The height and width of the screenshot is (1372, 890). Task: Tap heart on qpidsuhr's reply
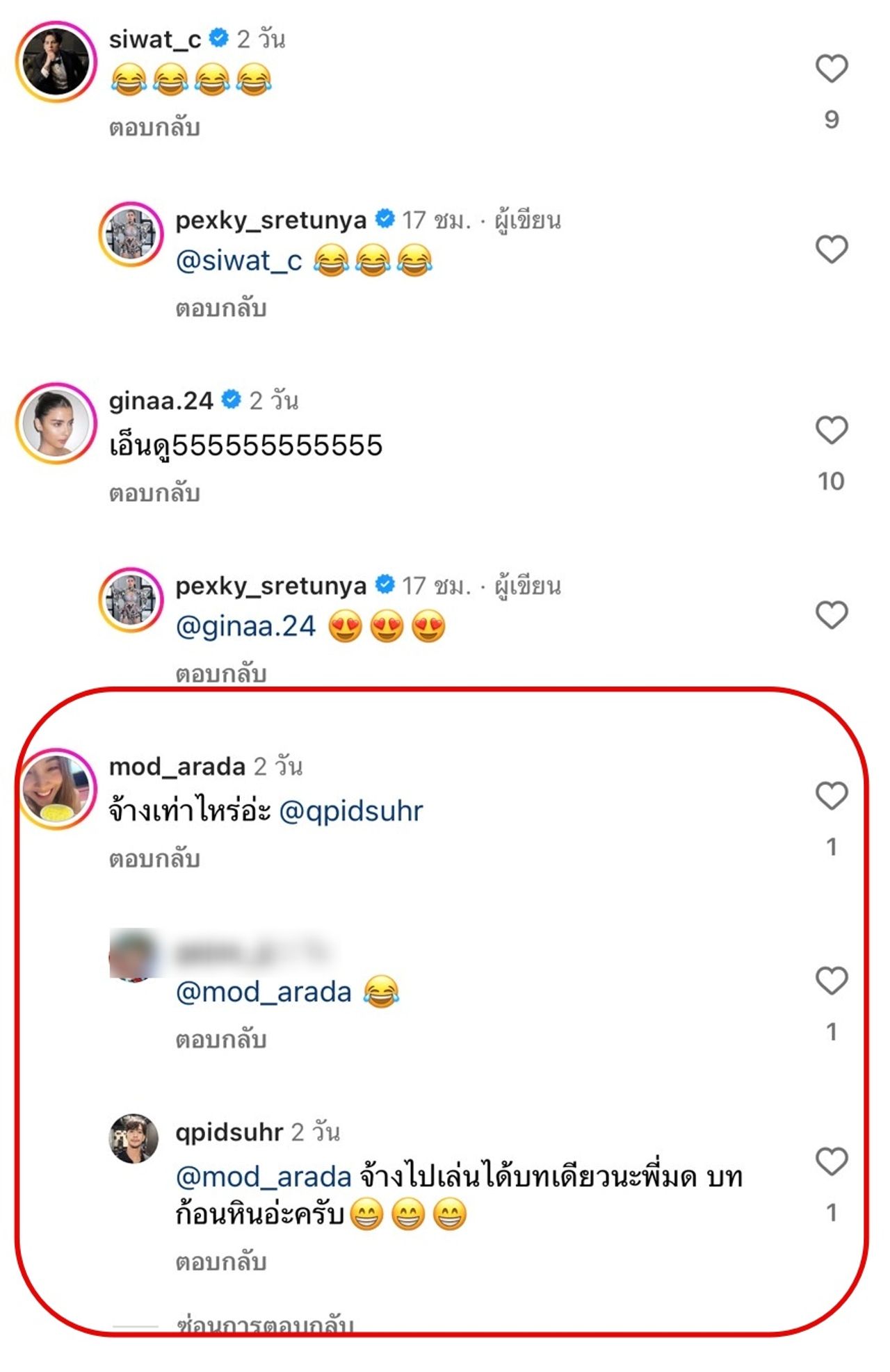[831, 1161]
